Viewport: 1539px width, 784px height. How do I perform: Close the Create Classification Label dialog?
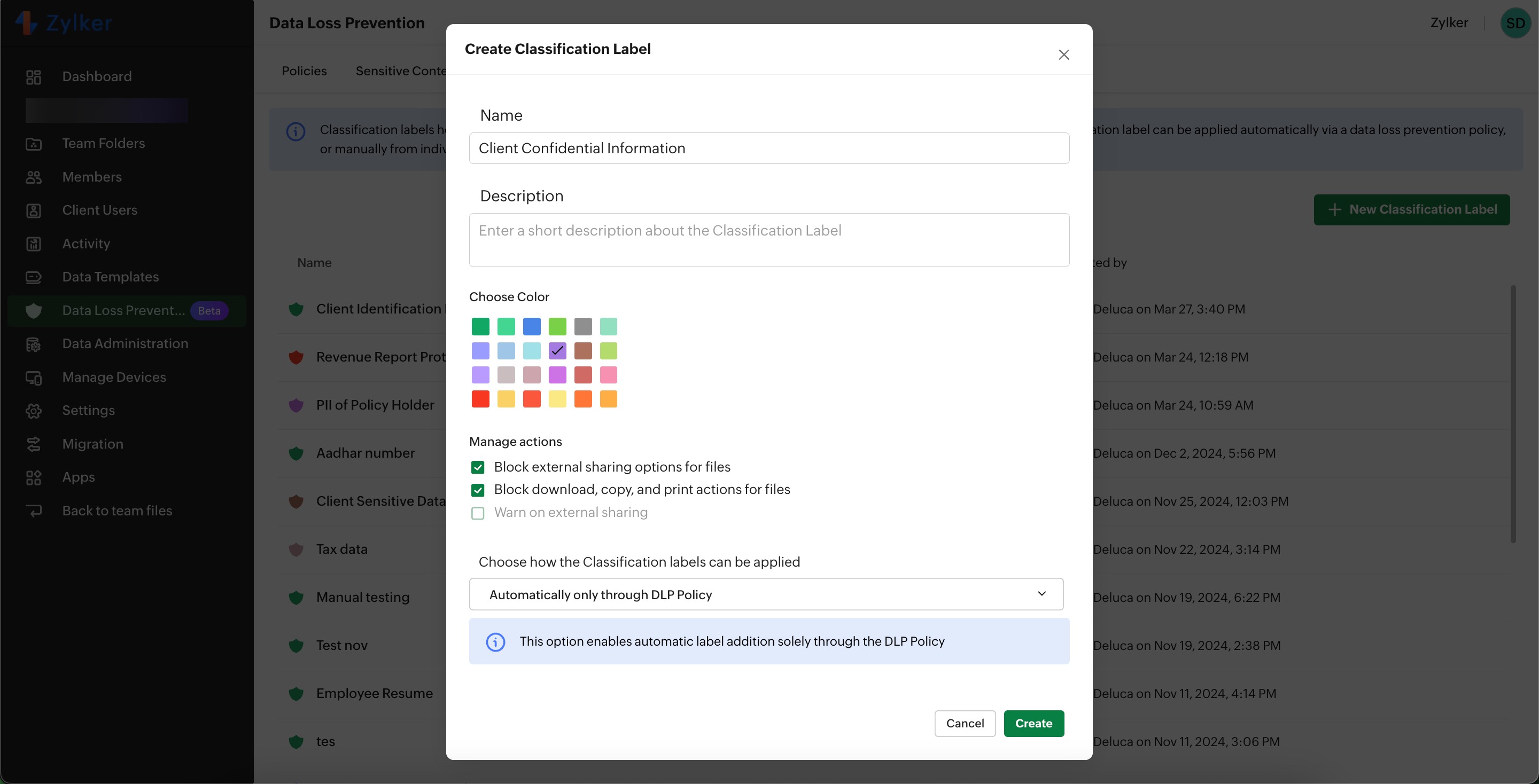click(x=1063, y=55)
